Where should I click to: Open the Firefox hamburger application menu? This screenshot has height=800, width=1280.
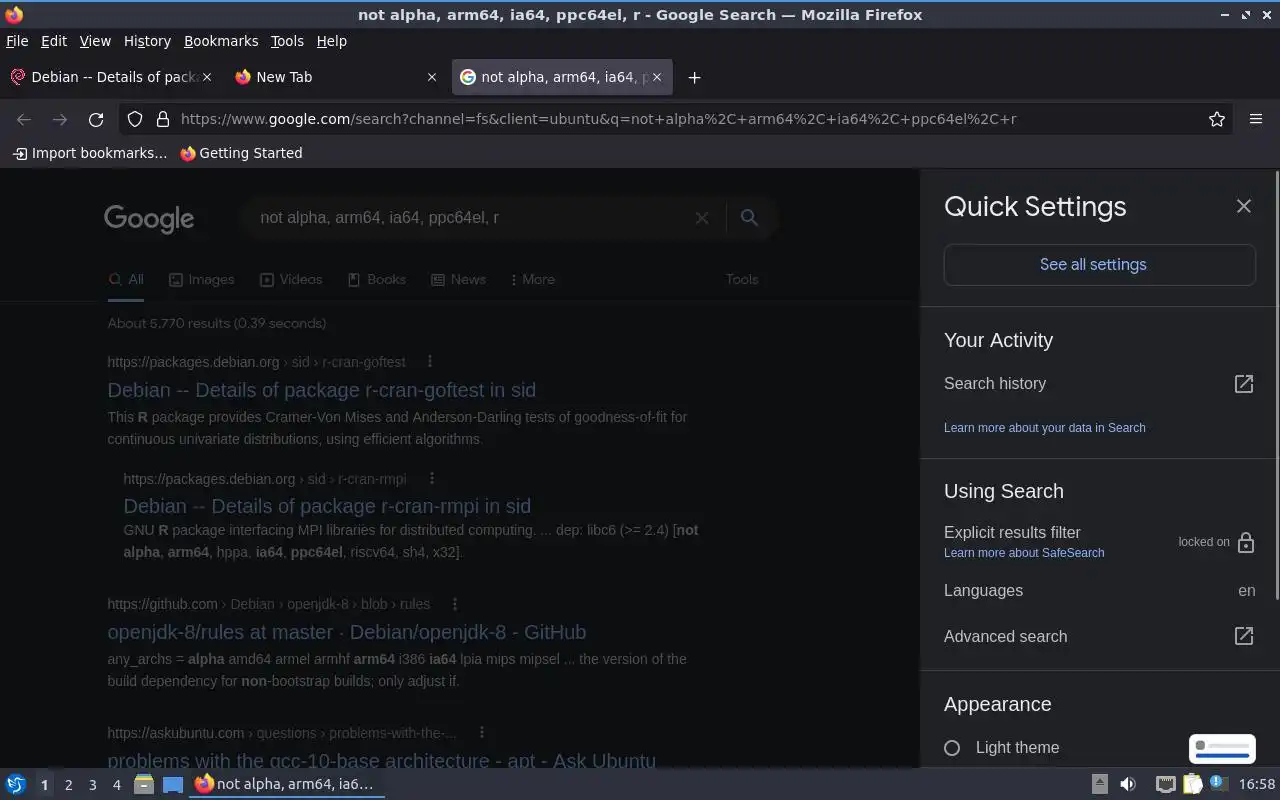pos(1256,119)
